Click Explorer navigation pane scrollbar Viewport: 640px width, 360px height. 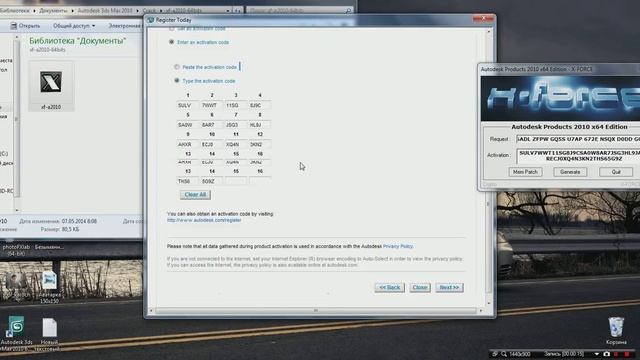[17, 122]
